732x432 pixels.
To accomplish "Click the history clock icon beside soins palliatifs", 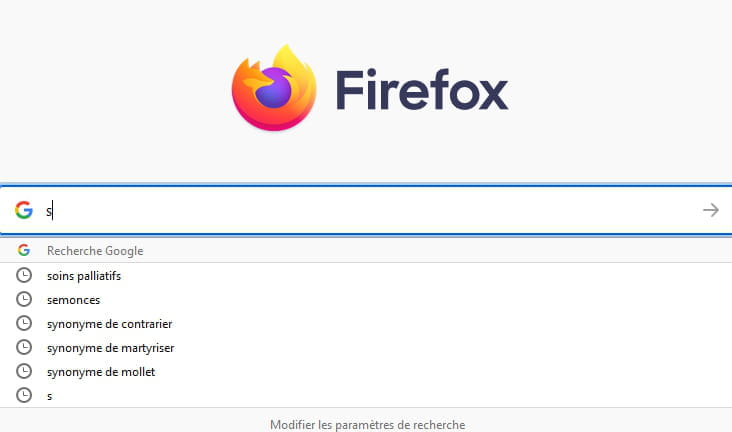I will tap(24, 275).
